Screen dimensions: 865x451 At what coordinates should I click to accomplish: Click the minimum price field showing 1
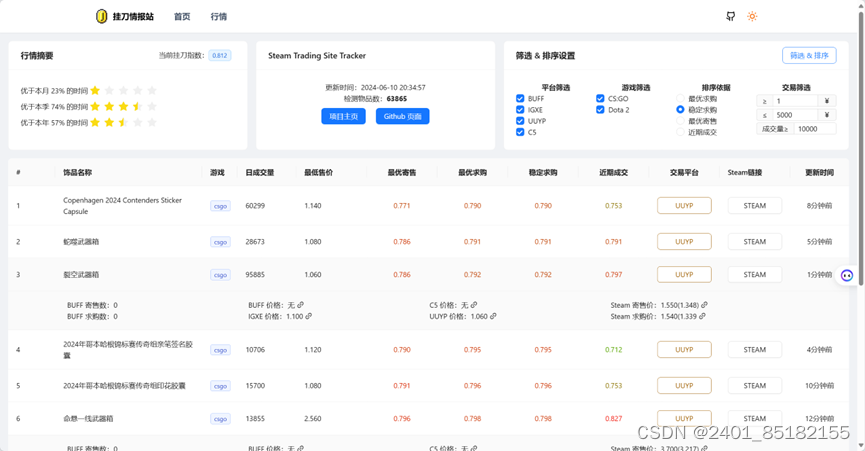point(795,101)
